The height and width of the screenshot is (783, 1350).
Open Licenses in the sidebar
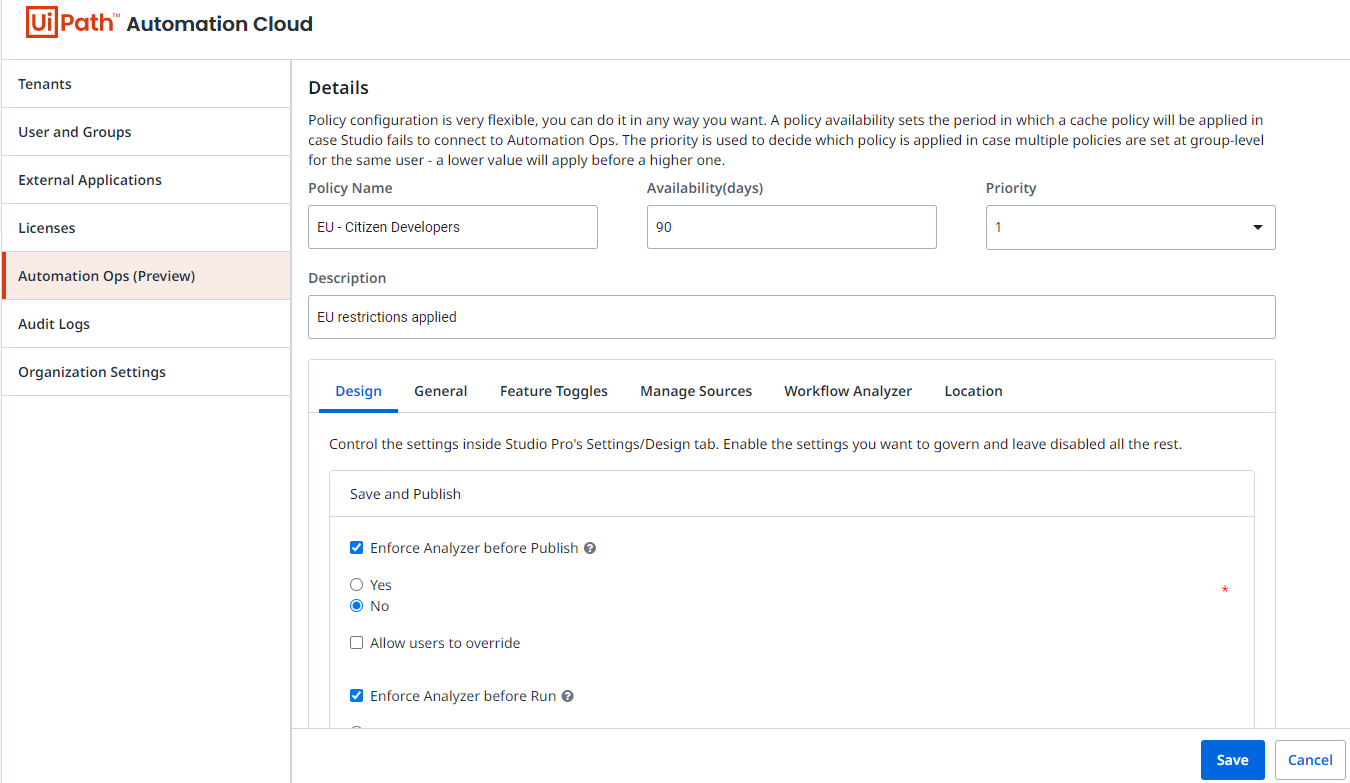pyautogui.click(x=146, y=228)
